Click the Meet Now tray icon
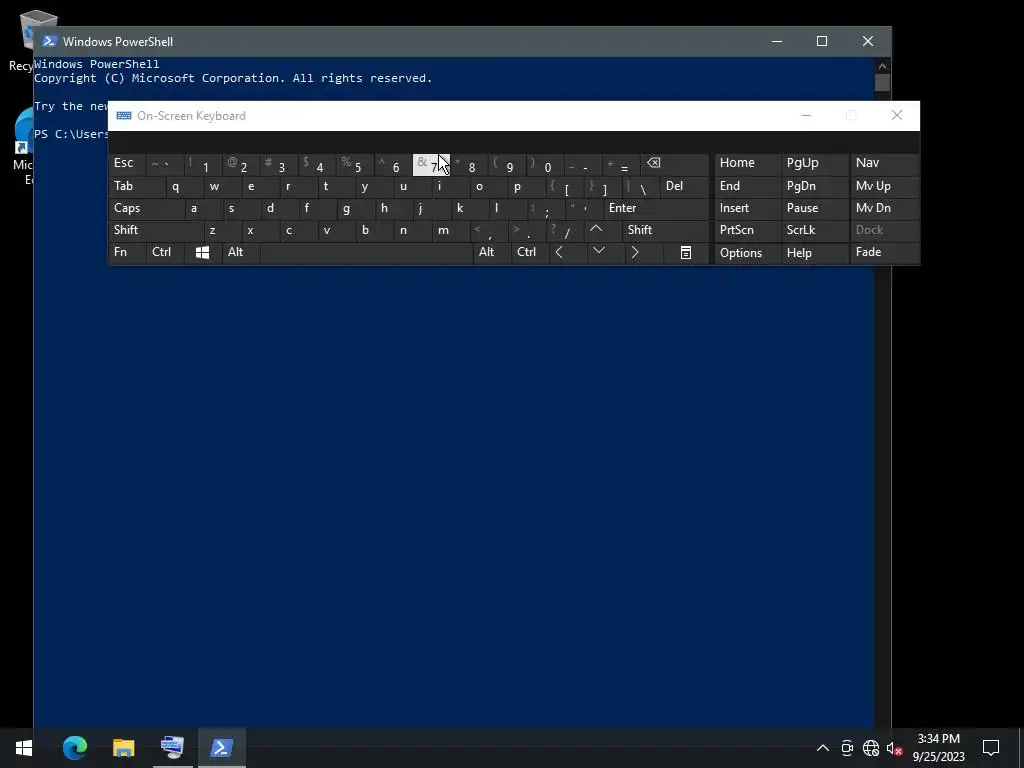1024x768 pixels. 847,748
